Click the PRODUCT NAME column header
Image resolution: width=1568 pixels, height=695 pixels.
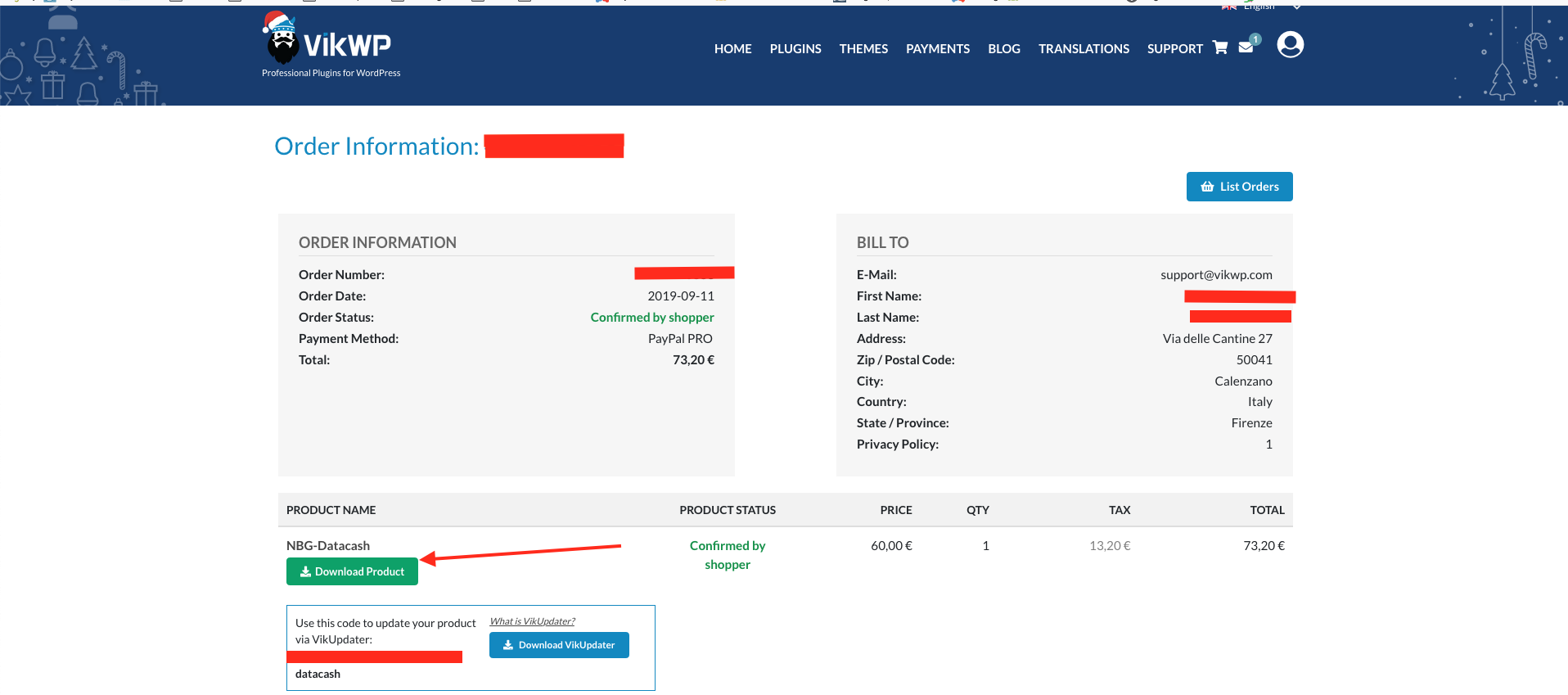[x=331, y=510]
